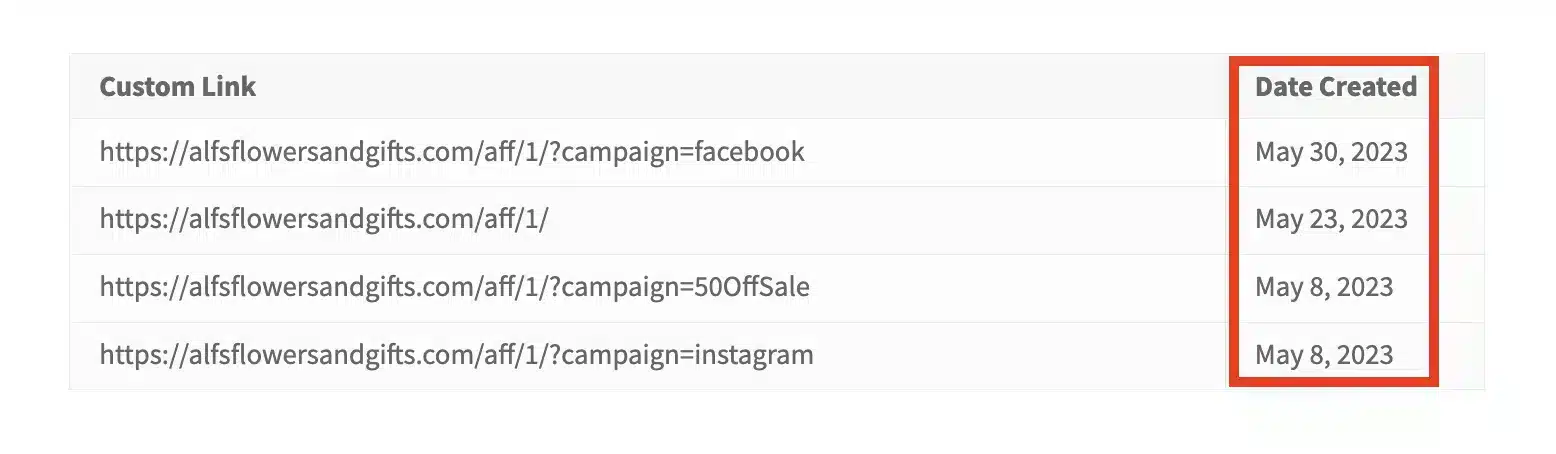The width and height of the screenshot is (1556, 454).
Task: Click the Custom Link column header
Action: [x=178, y=87]
